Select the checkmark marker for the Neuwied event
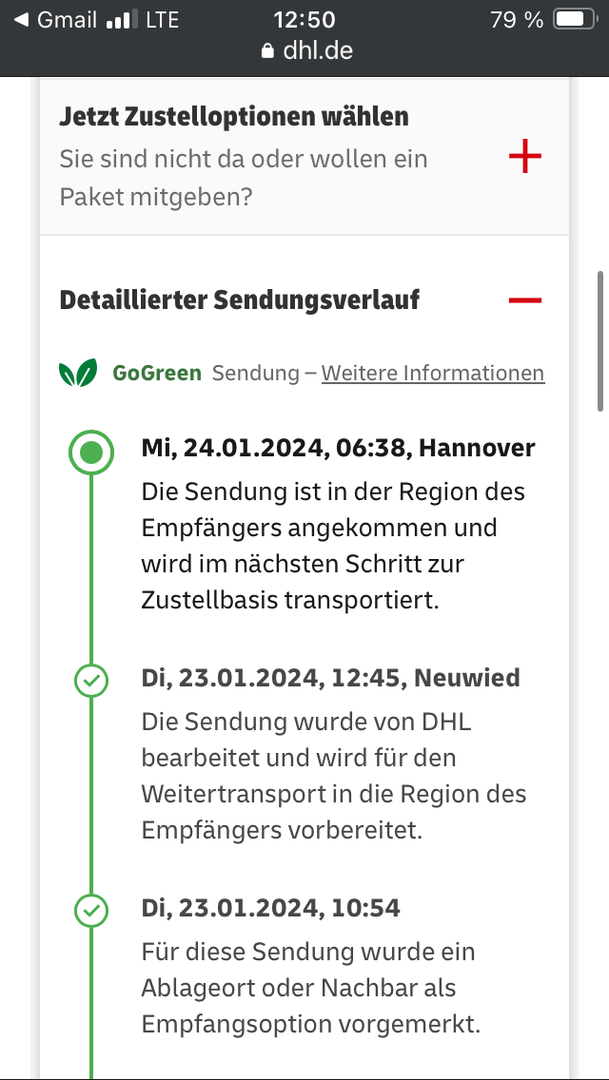Image resolution: width=609 pixels, height=1080 pixels. (x=91, y=682)
